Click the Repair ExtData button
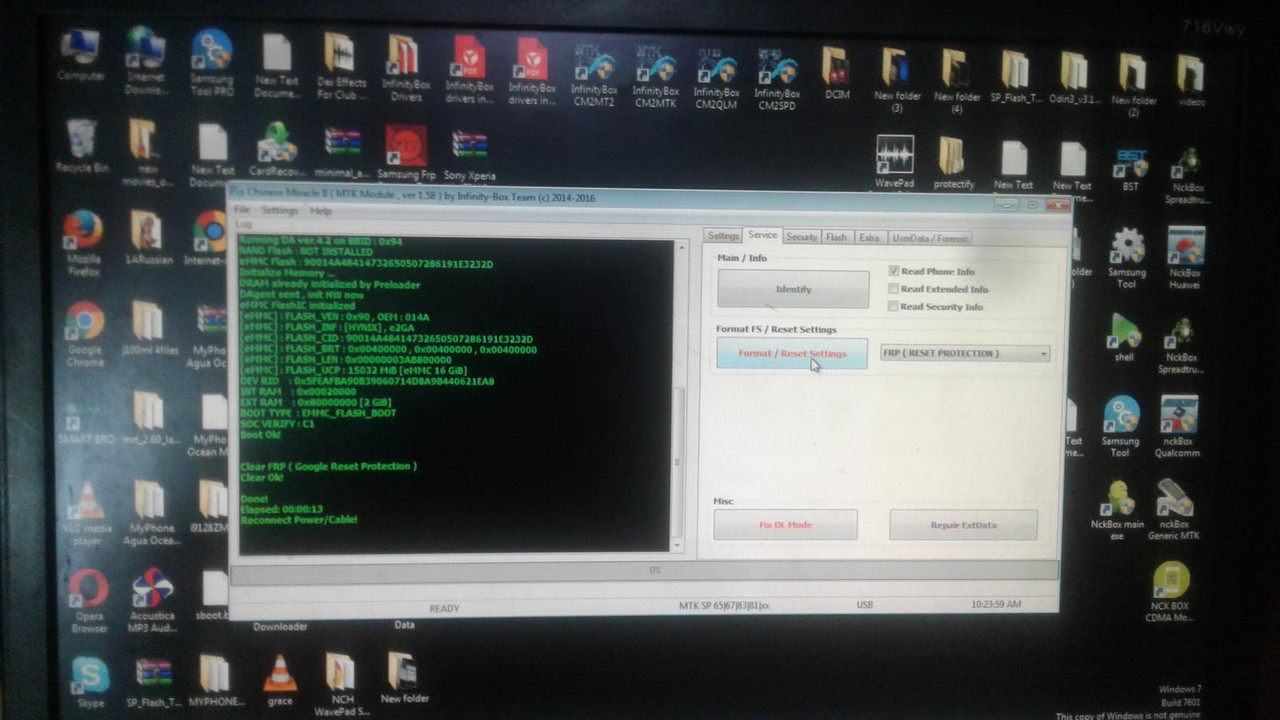The image size is (1280, 720). (963, 525)
